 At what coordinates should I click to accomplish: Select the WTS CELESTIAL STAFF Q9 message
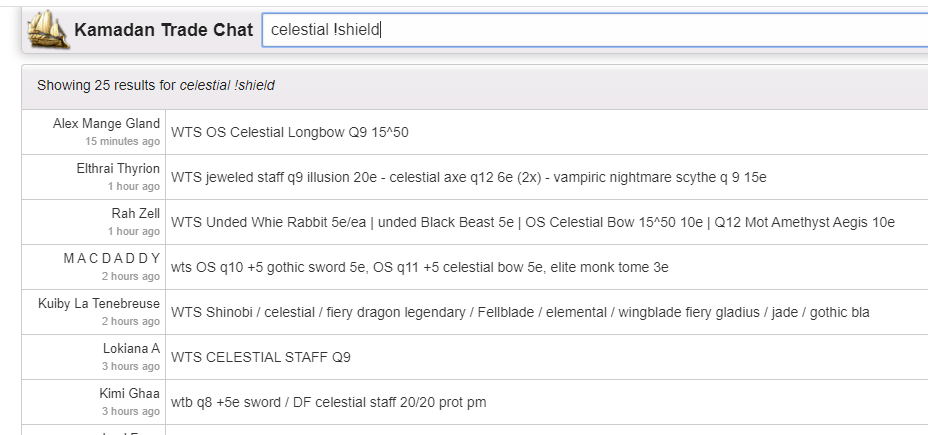tap(261, 357)
